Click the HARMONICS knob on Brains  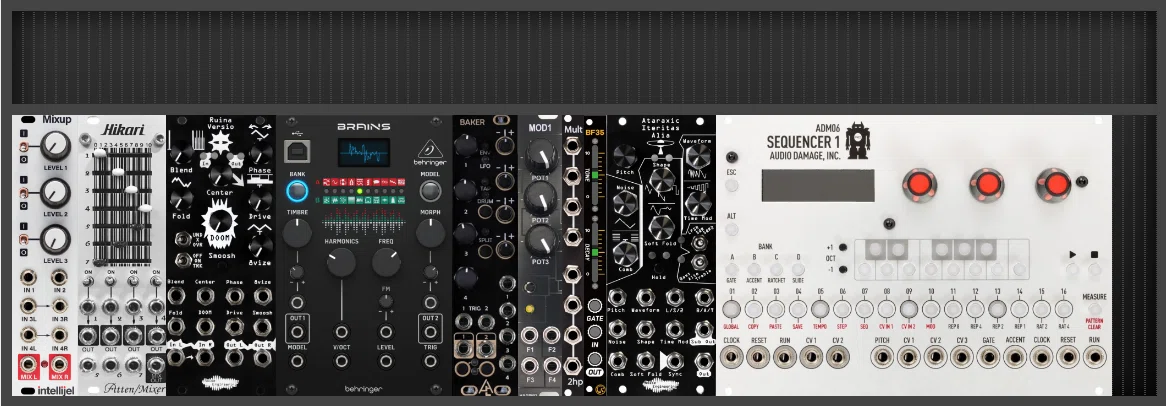click(341, 263)
